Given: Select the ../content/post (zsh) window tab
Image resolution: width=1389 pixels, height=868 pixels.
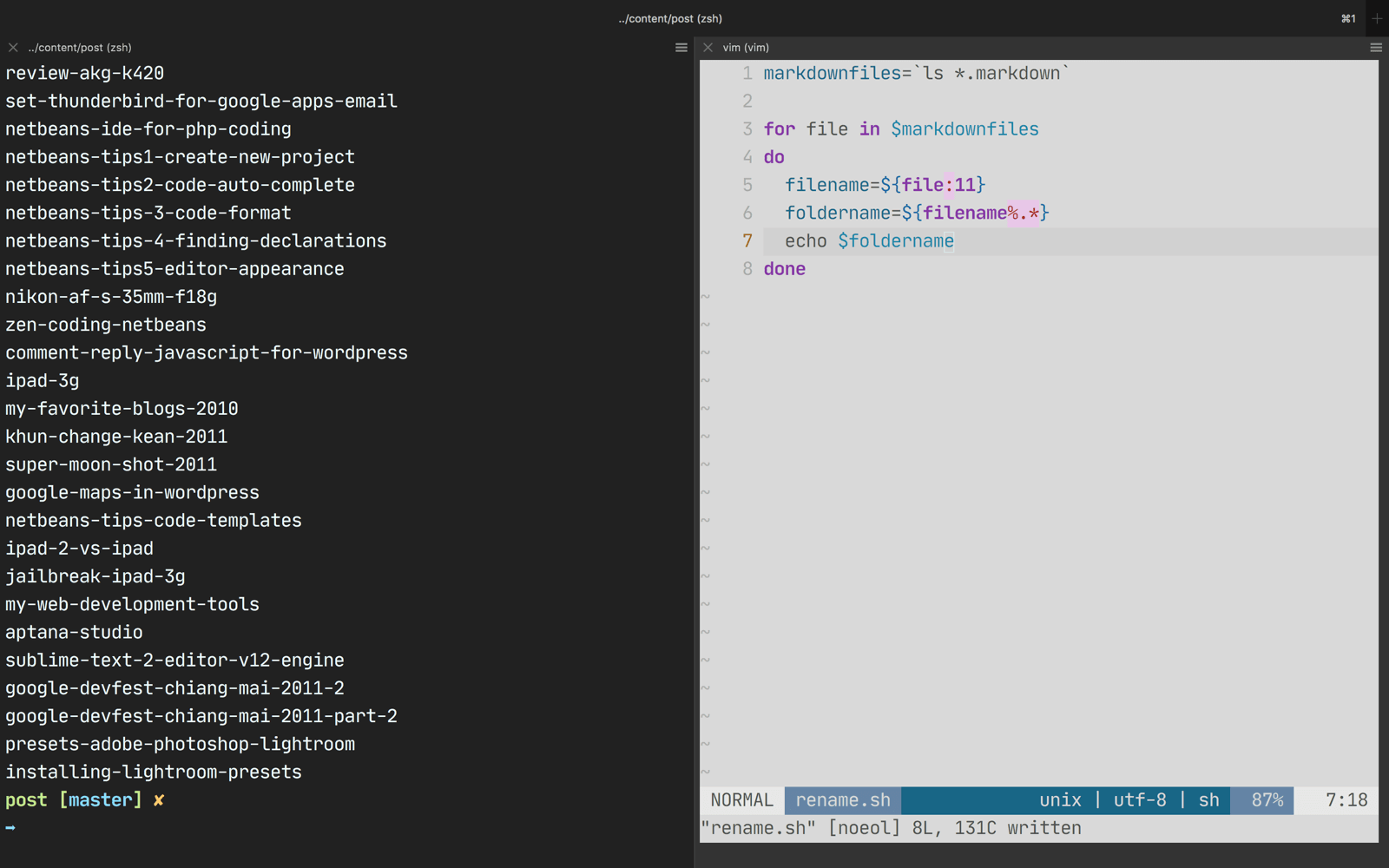Looking at the screenshot, I should click(x=670, y=18).
